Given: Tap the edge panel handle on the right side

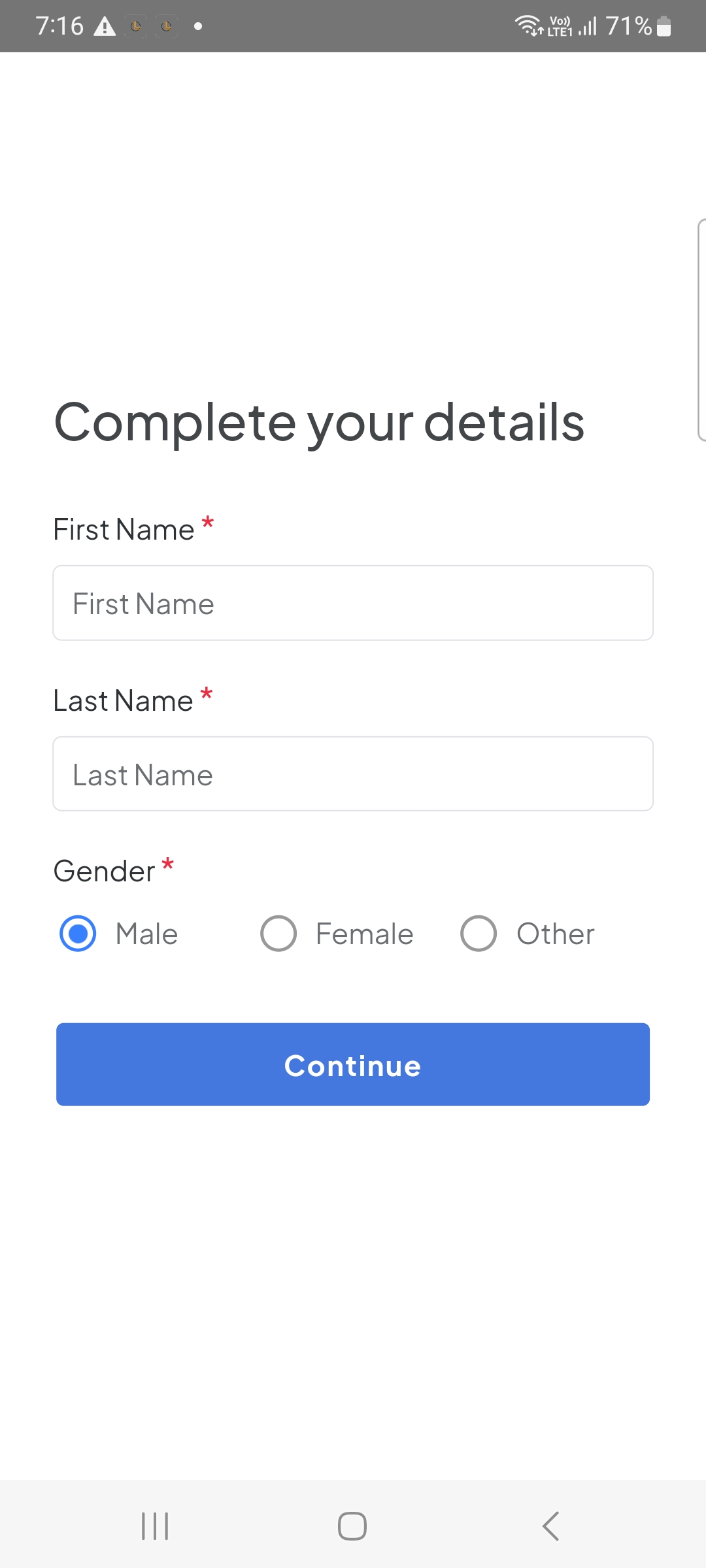Looking at the screenshot, I should click(701, 330).
